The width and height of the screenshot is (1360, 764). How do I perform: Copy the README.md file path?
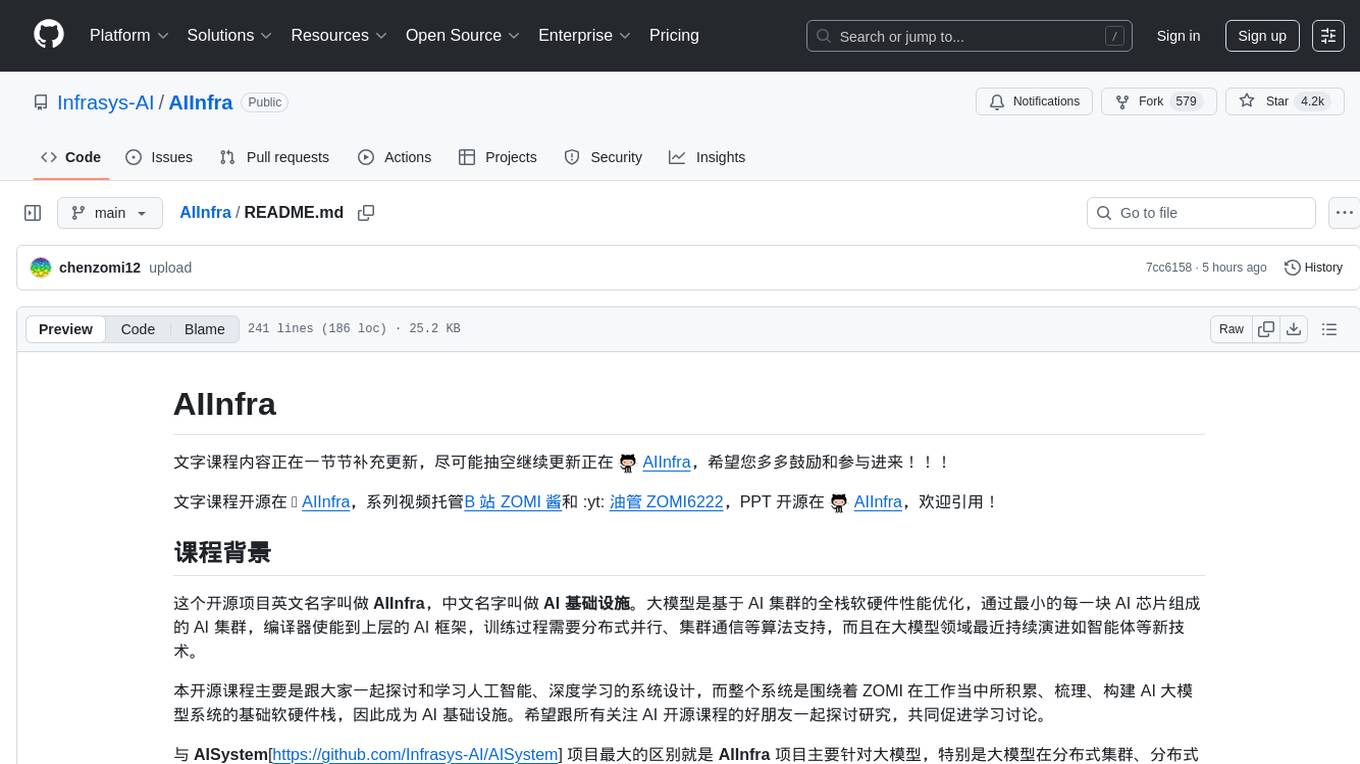(366, 212)
